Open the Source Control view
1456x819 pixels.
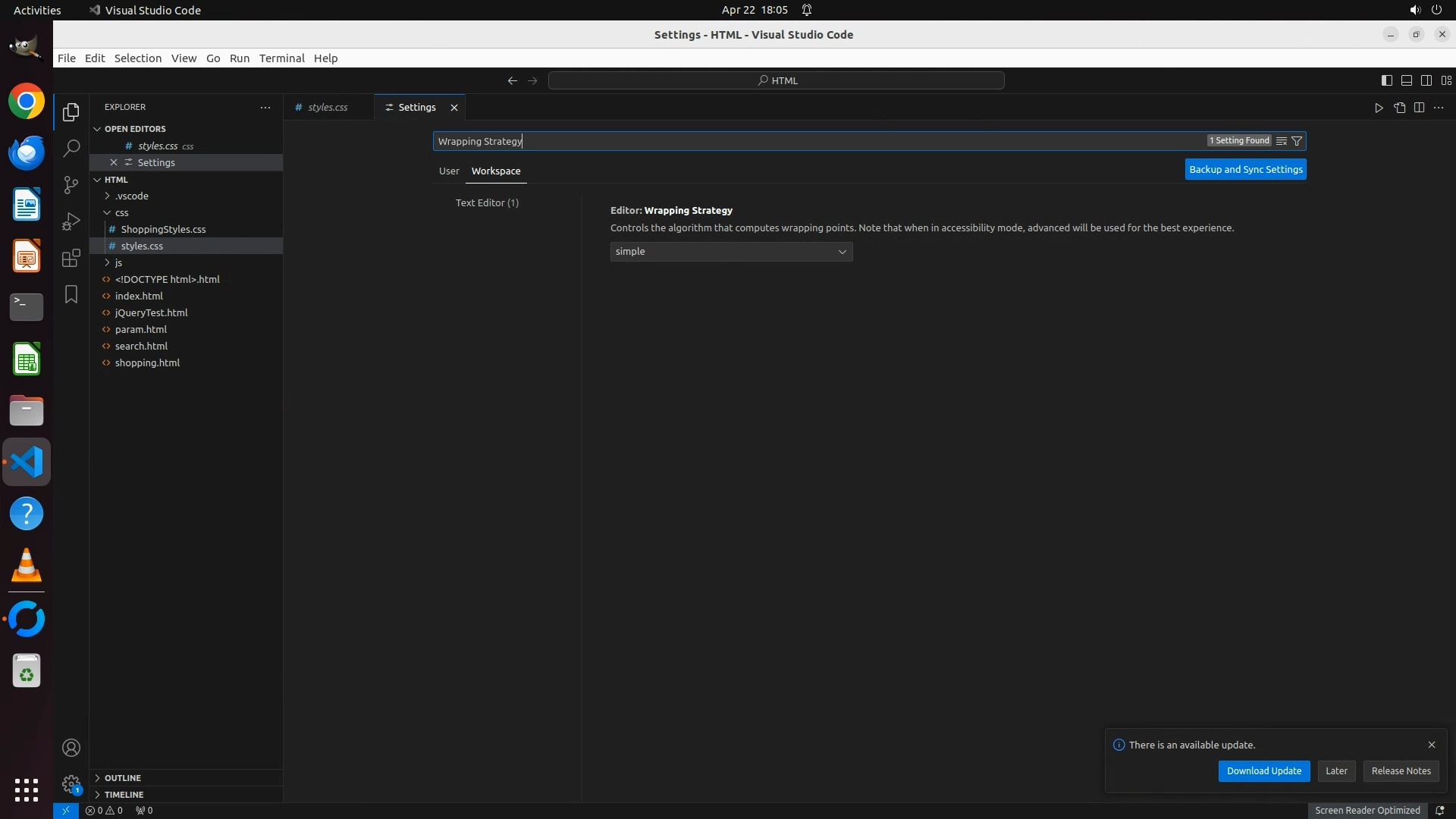pos(71,185)
